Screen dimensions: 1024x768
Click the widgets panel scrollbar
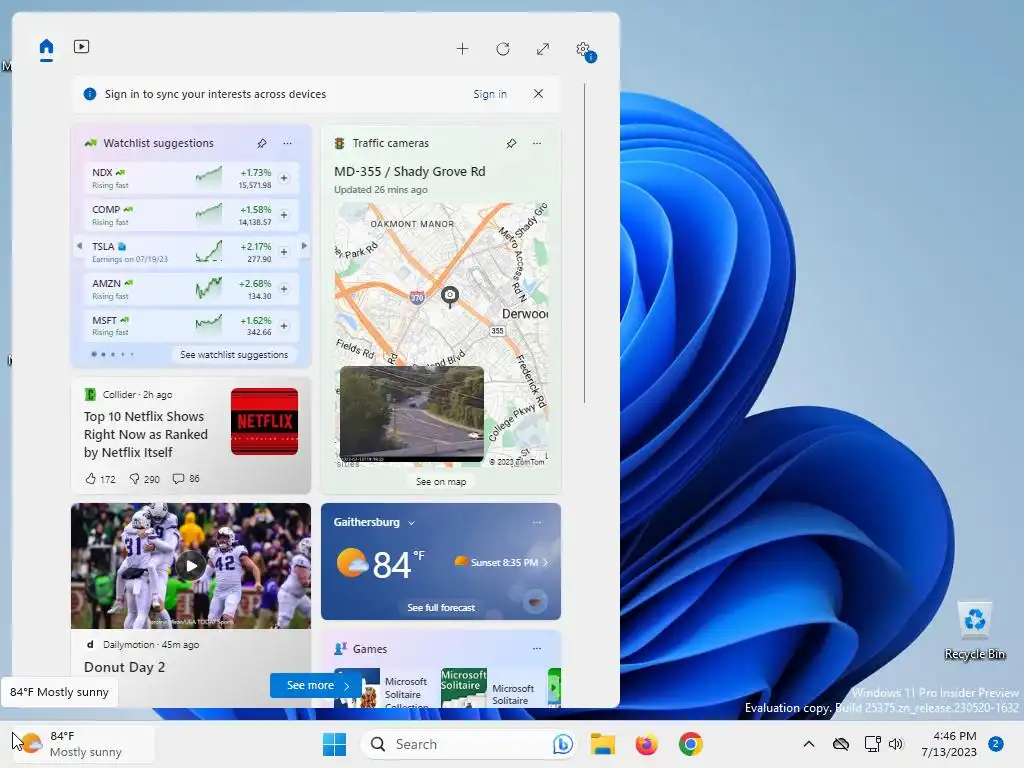coord(585,242)
